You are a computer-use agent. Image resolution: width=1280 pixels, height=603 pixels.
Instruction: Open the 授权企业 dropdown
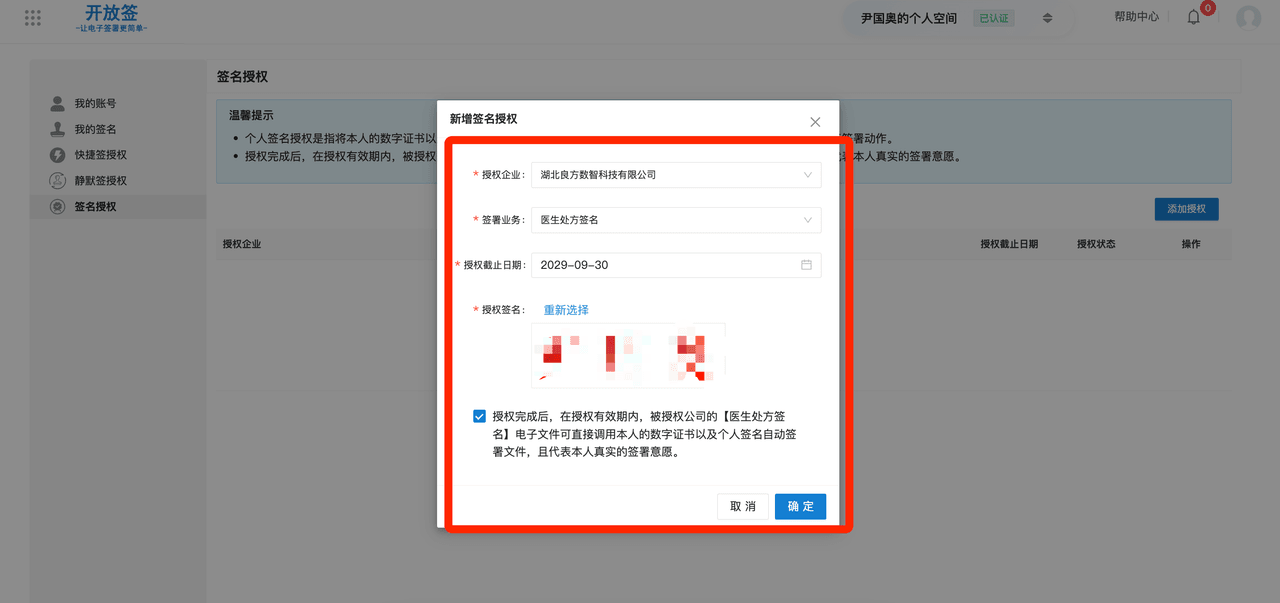(x=676, y=175)
